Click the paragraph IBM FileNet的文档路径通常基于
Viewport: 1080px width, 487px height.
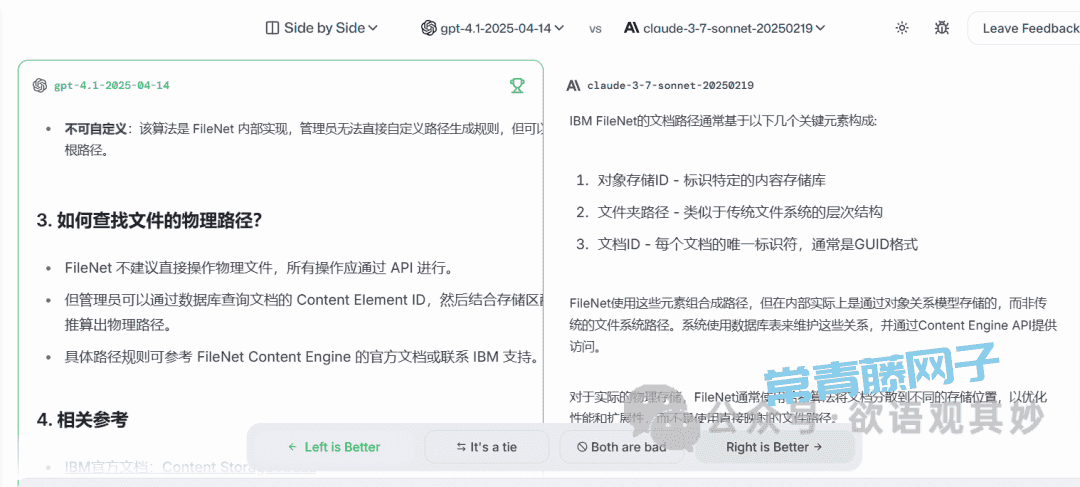(x=723, y=122)
